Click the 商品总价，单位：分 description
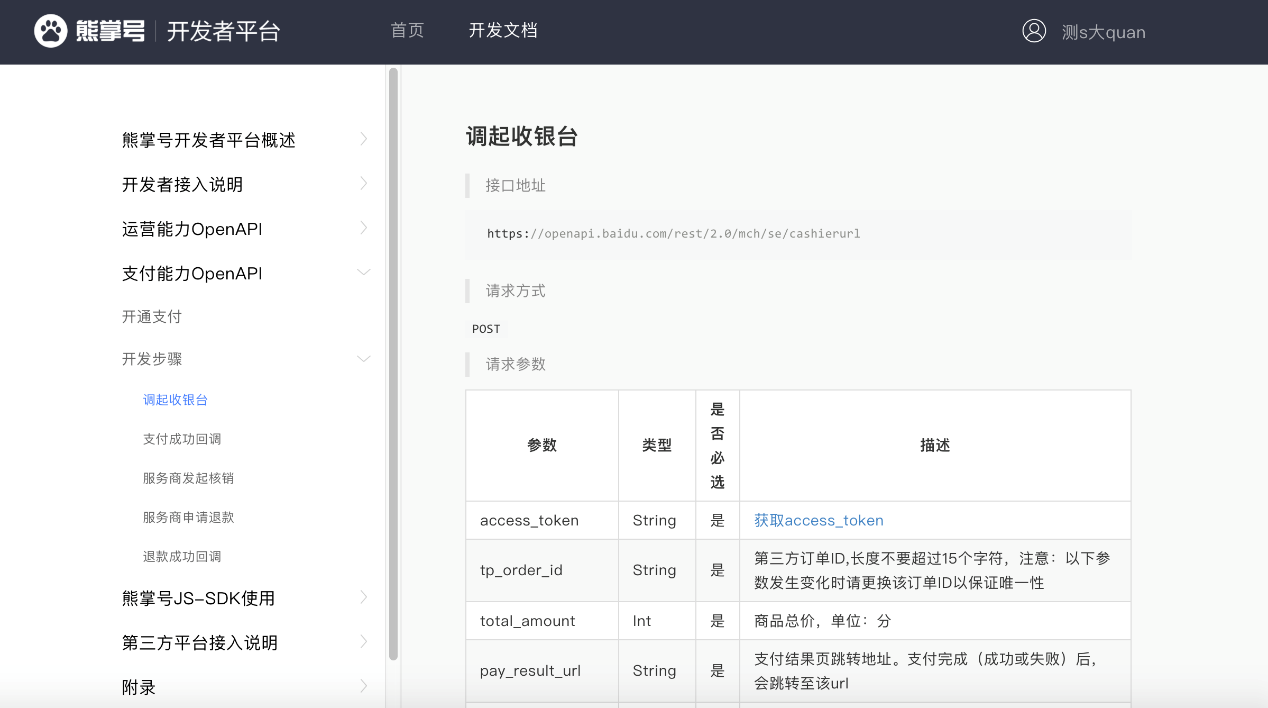Image resolution: width=1268 pixels, height=708 pixels. point(822,621)
